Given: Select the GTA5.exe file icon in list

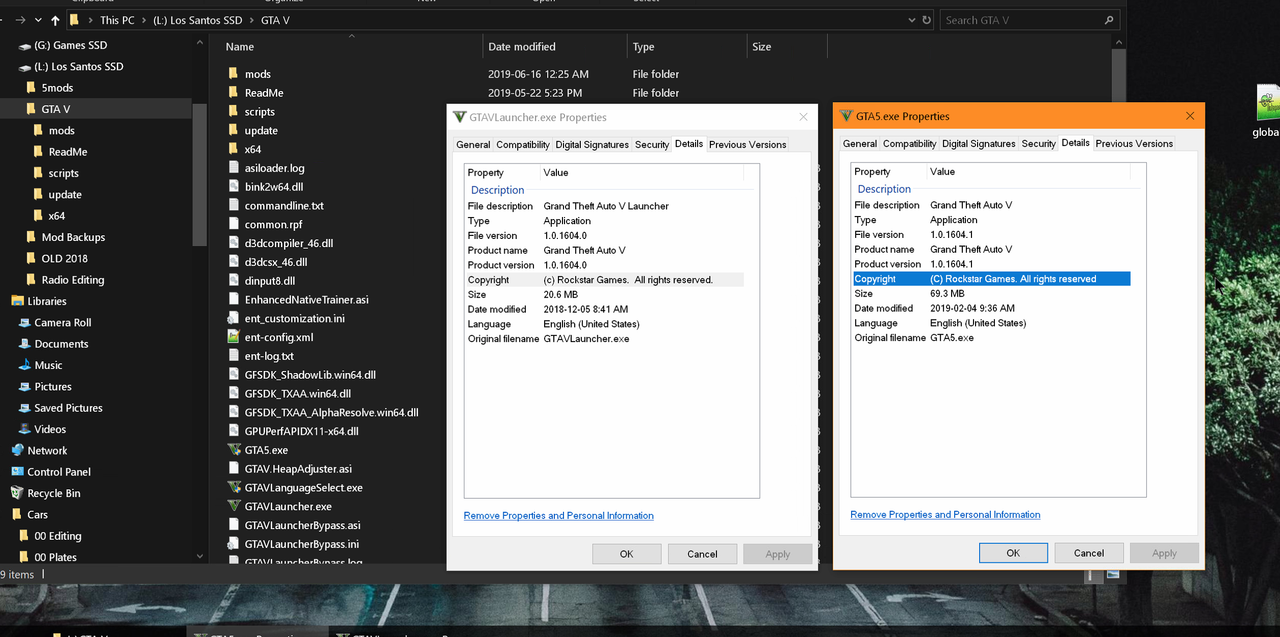Looking at the screenshot, I should [234, 450].
